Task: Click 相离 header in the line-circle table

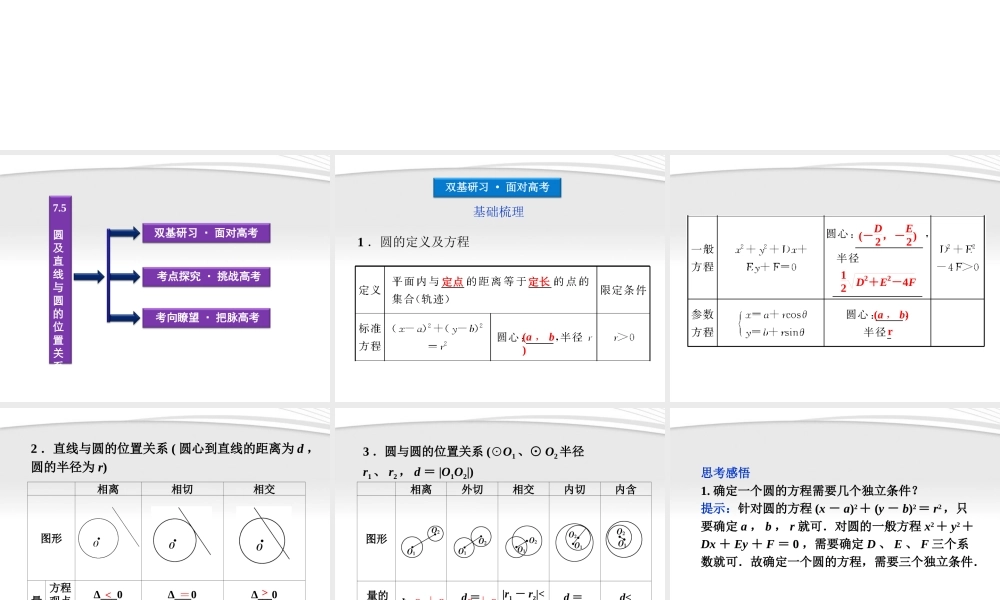Action: (x=108, y=489)
